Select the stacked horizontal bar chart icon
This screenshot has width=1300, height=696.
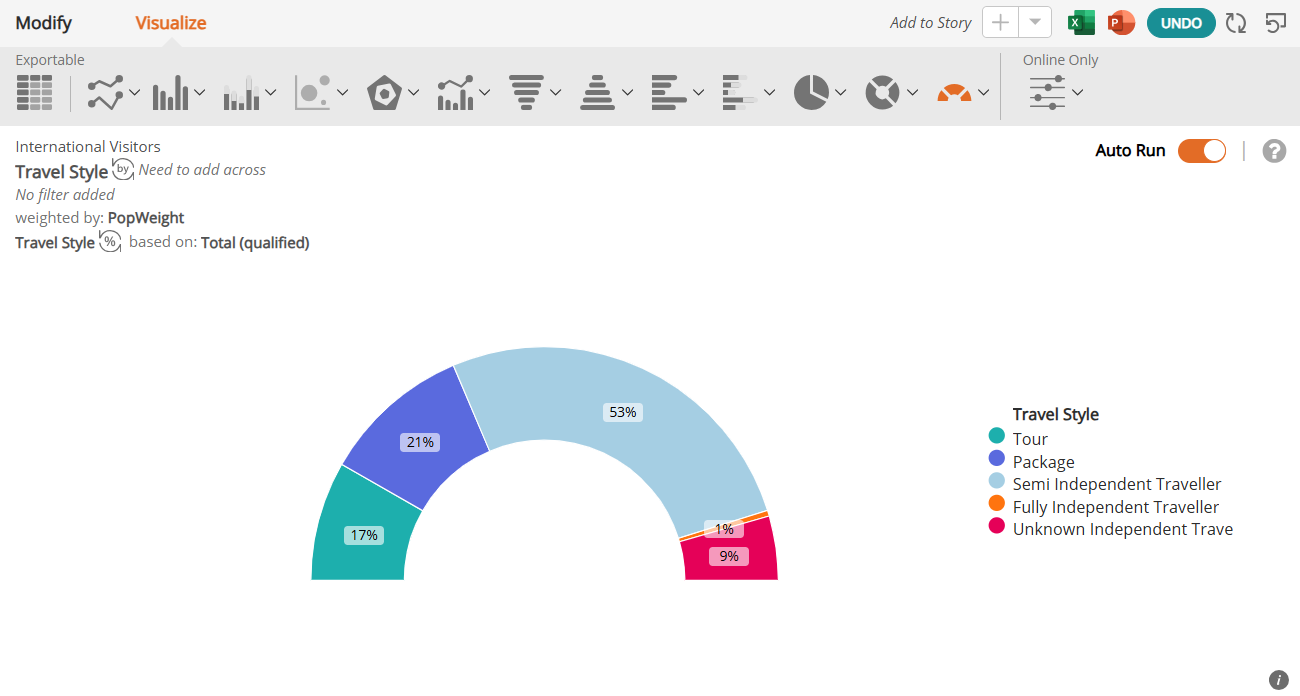pos(736,93)
